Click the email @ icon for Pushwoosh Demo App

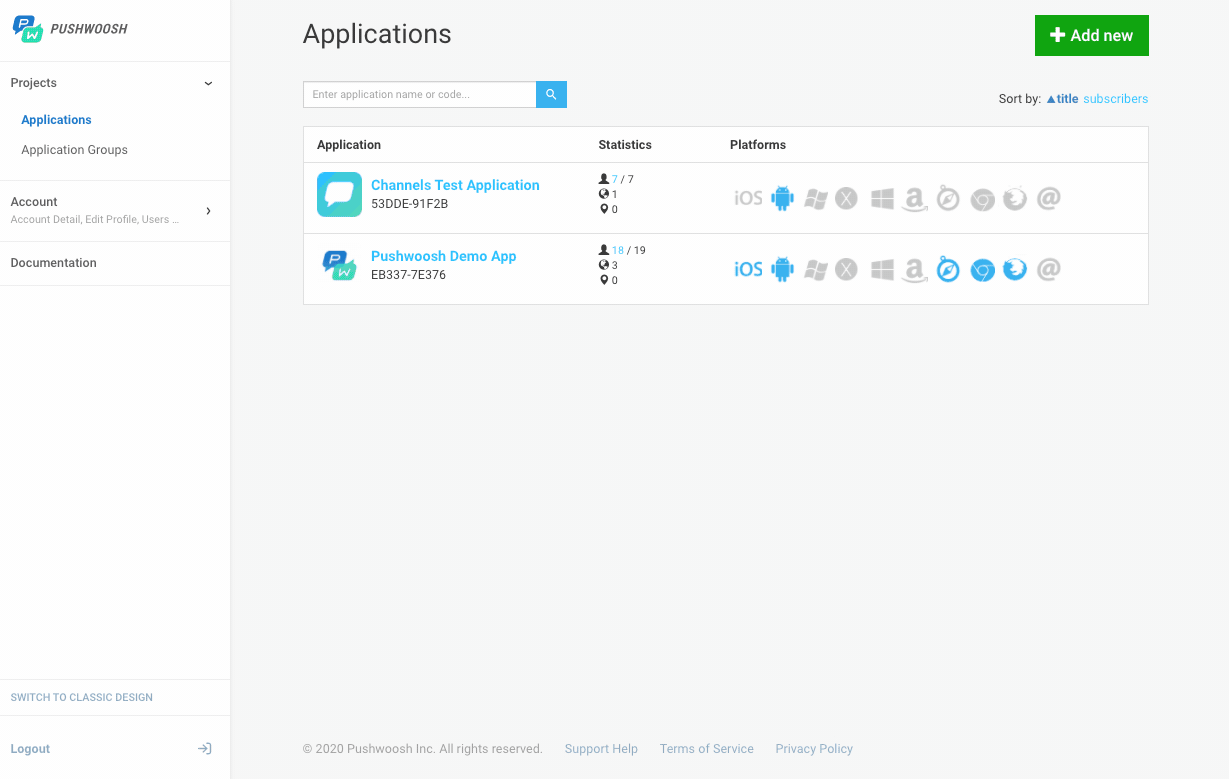pyautogui.click(x=1048, y=269)
